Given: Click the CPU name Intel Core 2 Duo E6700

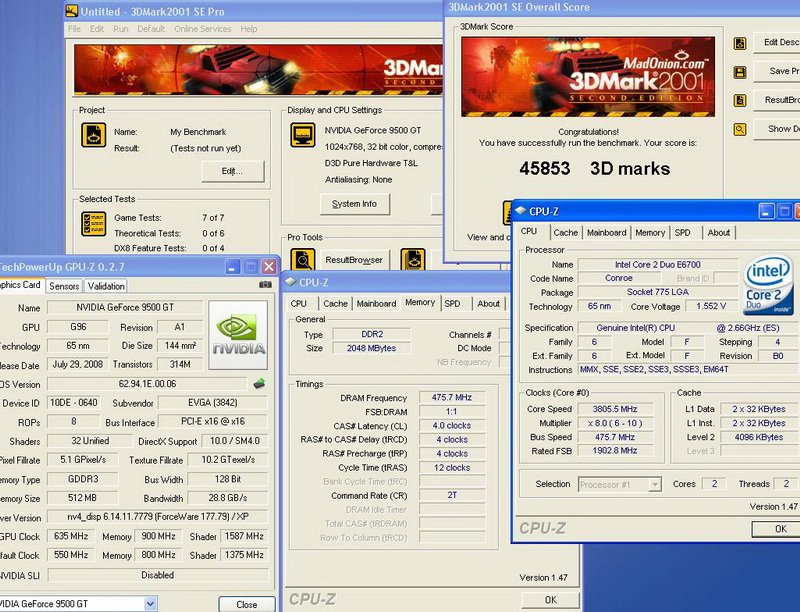Looking at the screenshot, I should coord(658,265).
